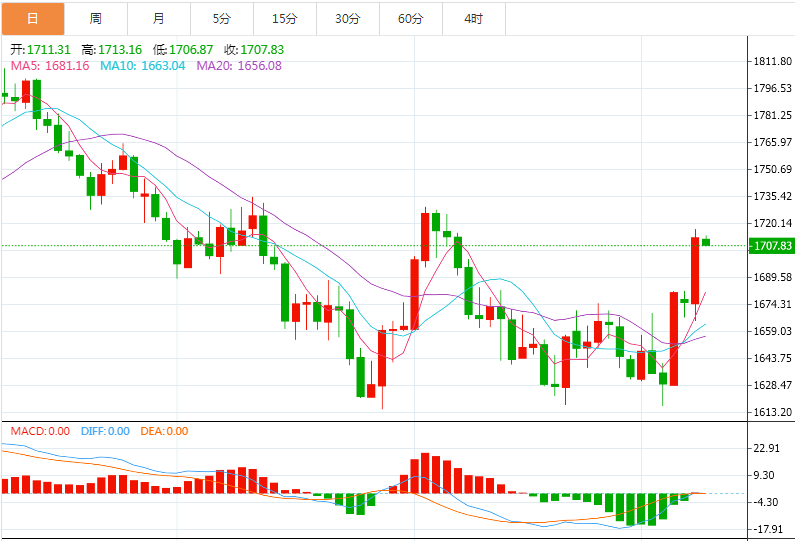The height and width of the screenshot is (541, 795).
Task: Click the low price value 1706.87
Action: click(191, 50)
